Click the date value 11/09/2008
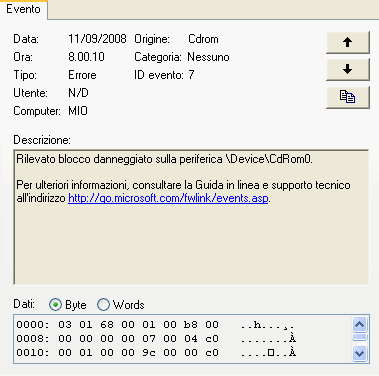 [x=97, y=39]
